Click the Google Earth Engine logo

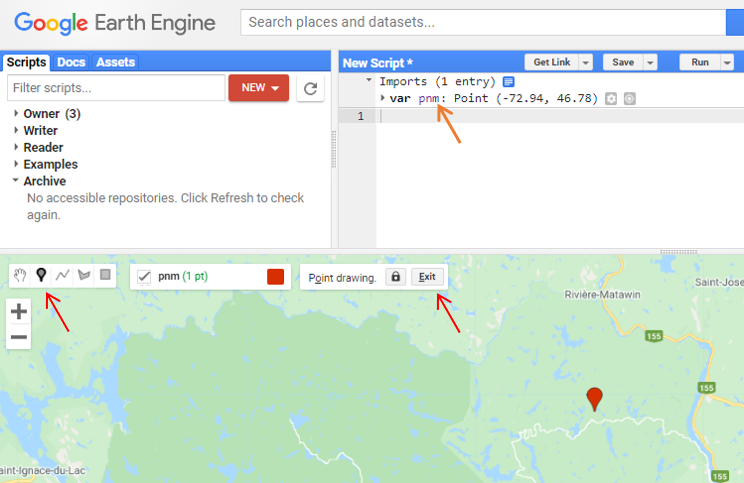pyautogui.click(x=115, y=23)
